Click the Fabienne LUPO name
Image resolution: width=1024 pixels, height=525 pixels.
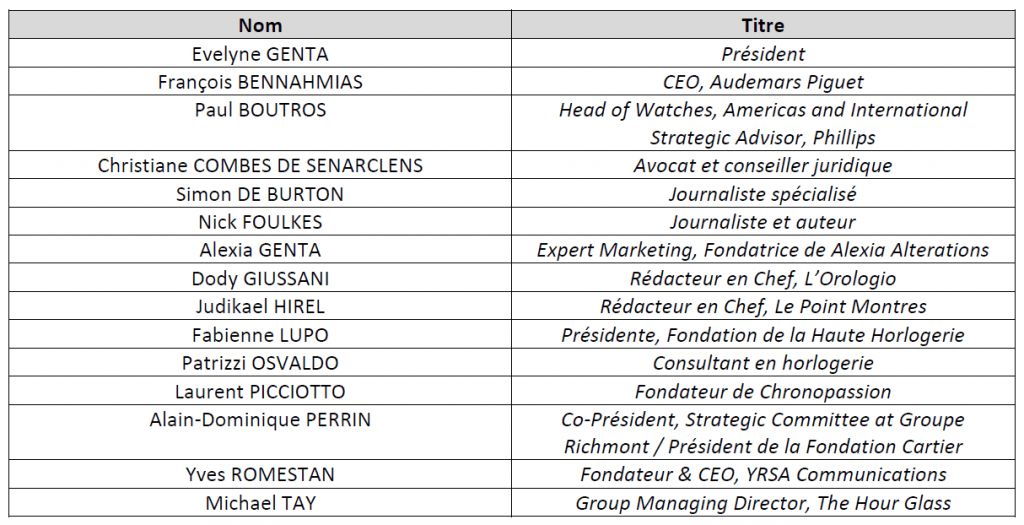[260, 335]
